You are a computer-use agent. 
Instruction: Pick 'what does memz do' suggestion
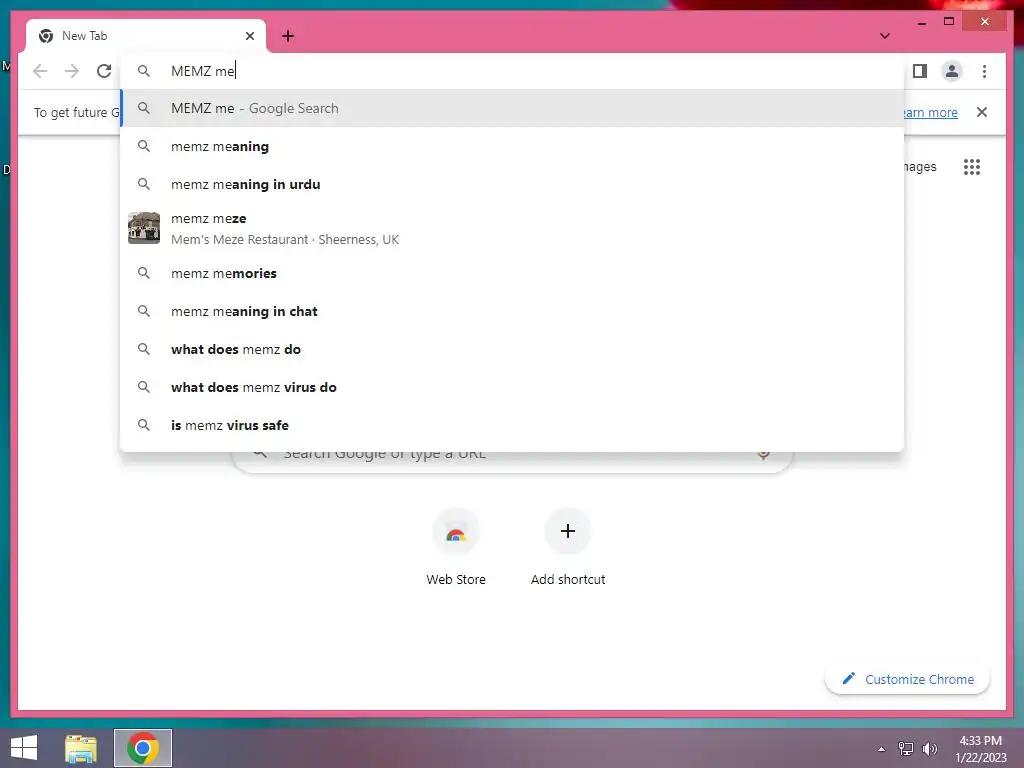click(x=512, y=349)
